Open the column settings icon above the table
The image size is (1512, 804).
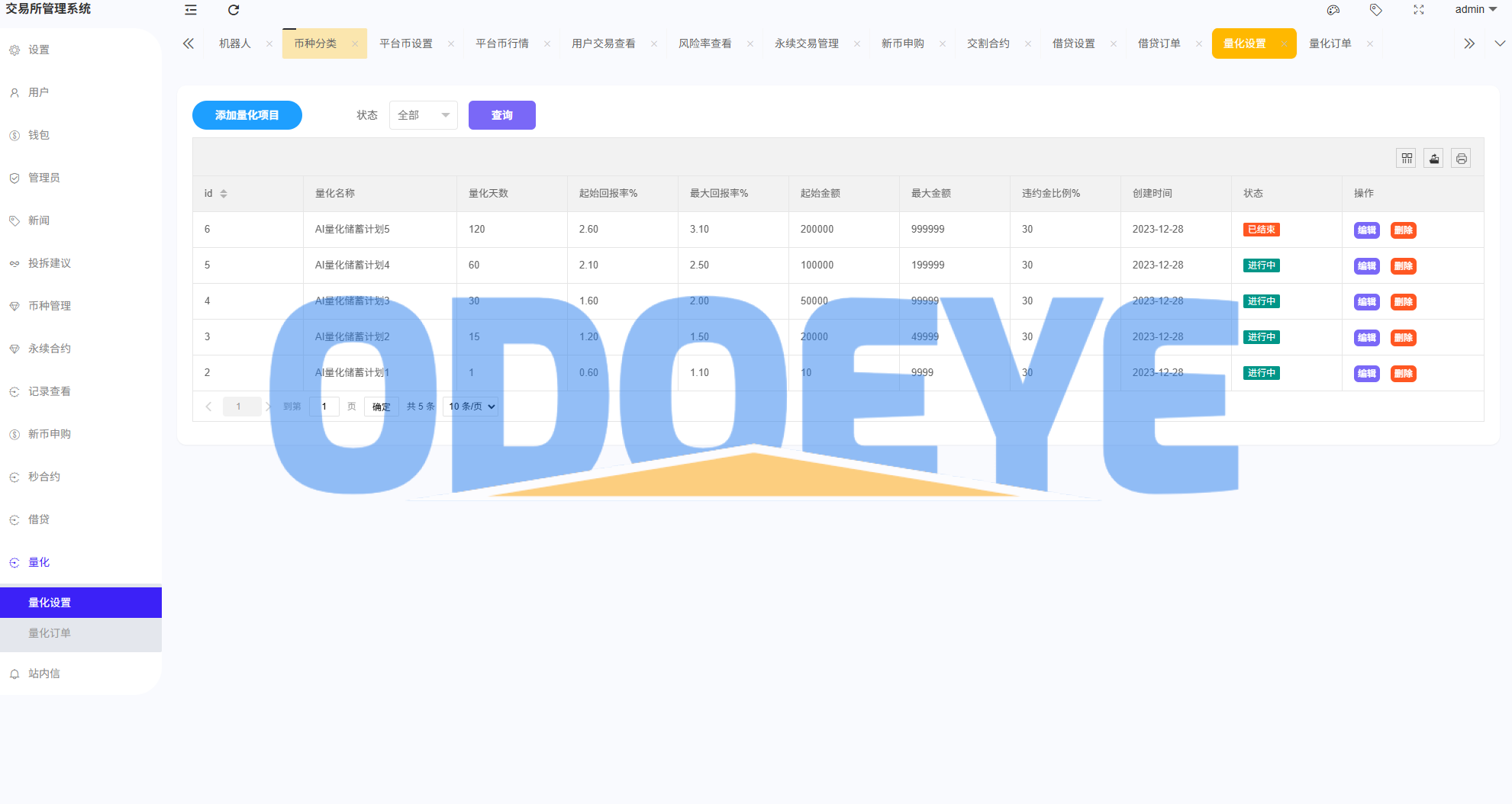click(x=1406, y=158)
